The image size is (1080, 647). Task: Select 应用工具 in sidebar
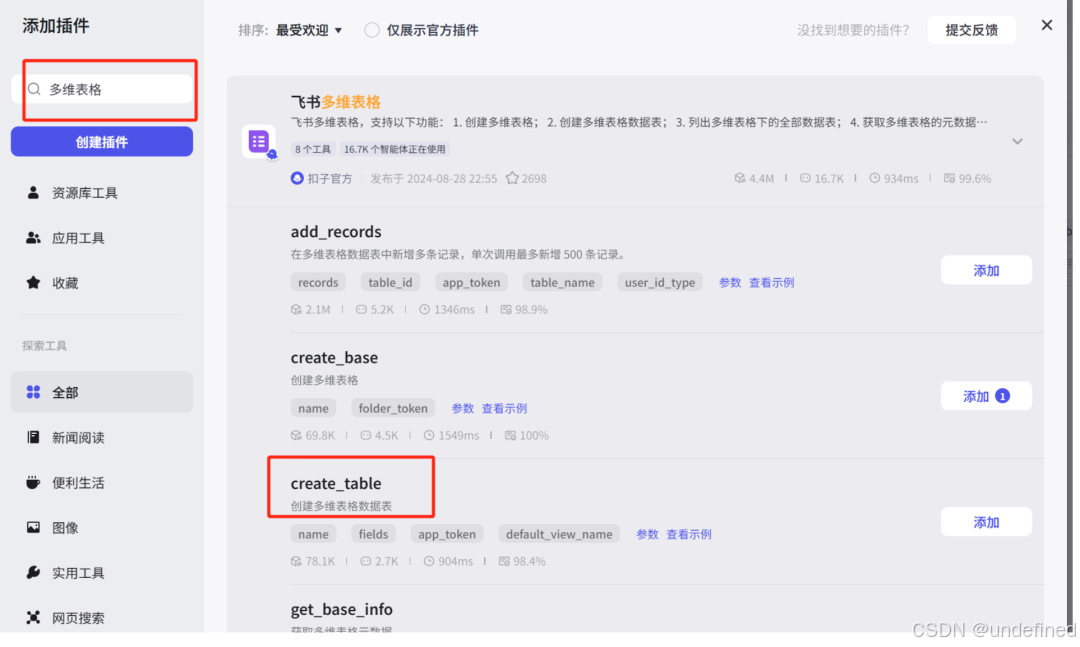click(x=102, y=238)
